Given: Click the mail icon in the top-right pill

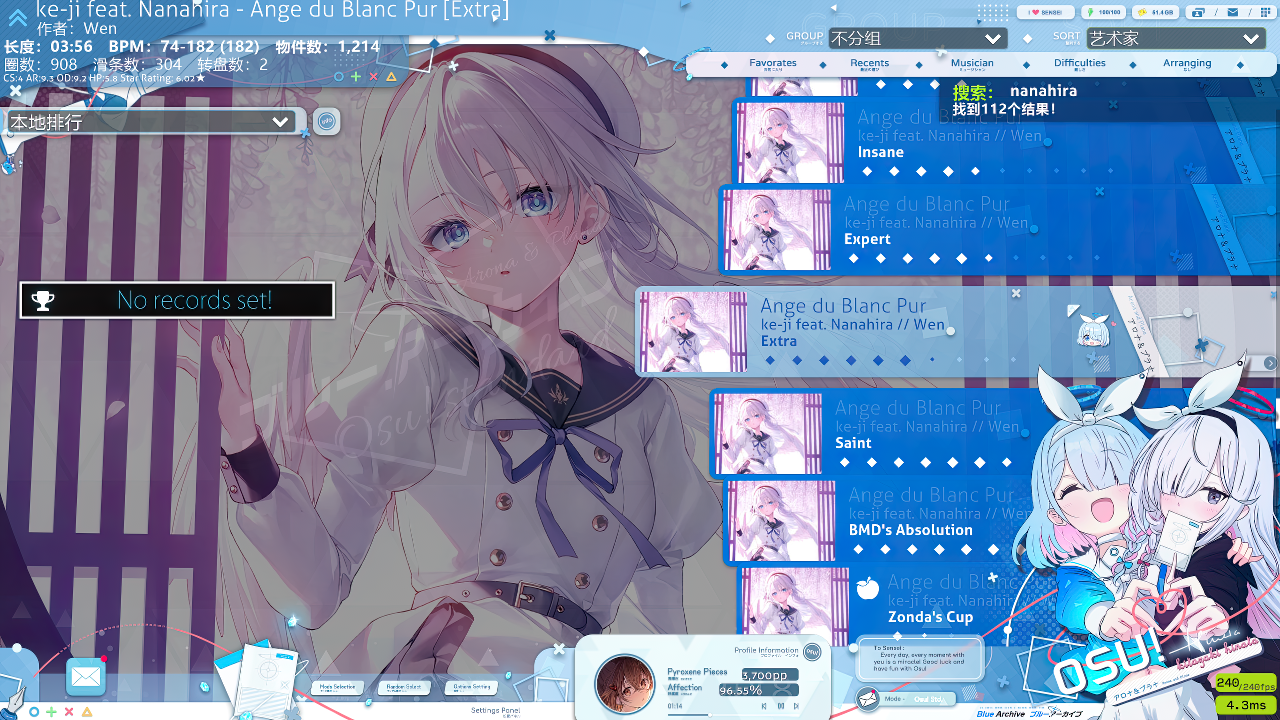Looking at the screenshot, I should pos(1232,12).
